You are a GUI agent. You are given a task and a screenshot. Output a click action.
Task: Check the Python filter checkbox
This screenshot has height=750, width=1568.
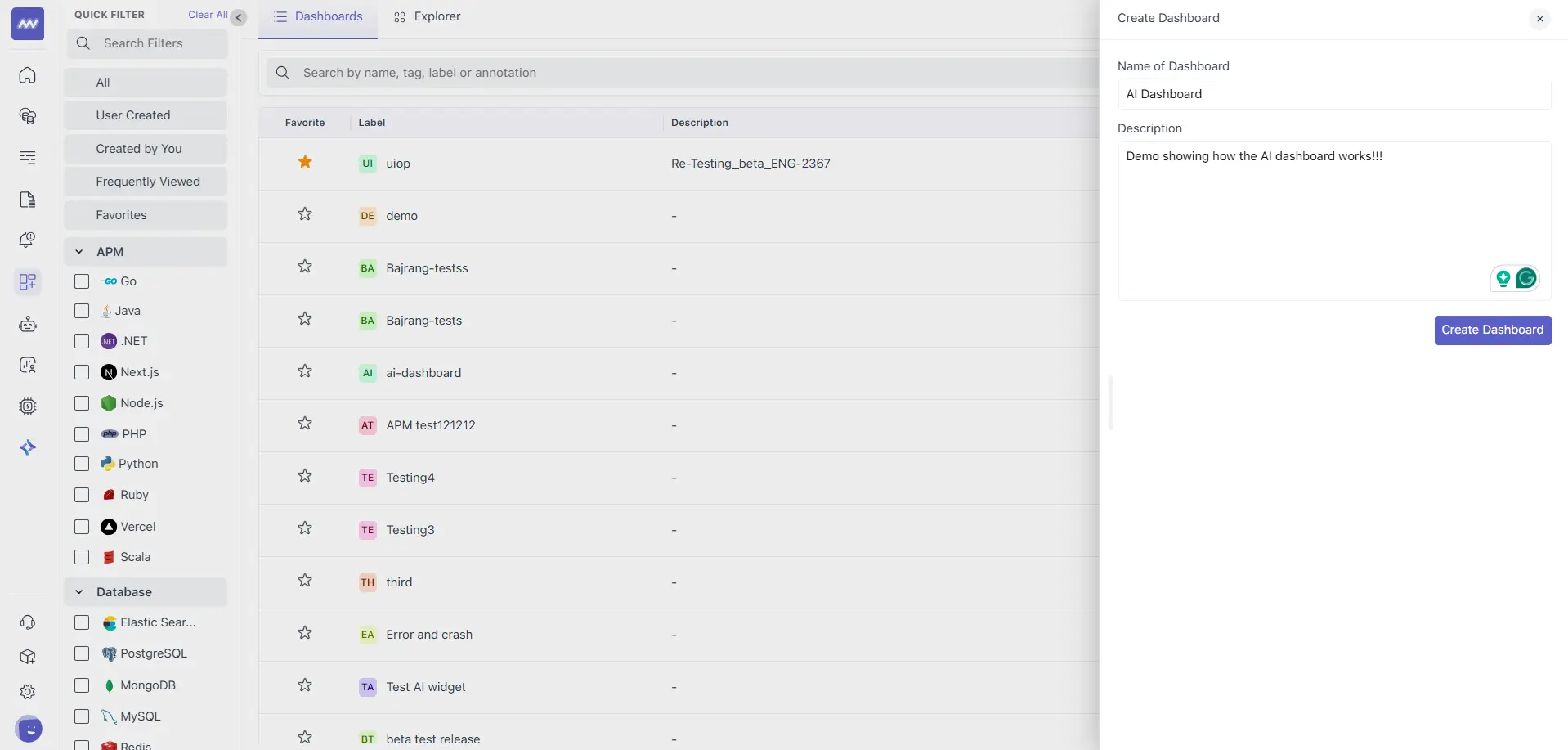(x=82, y=464)
